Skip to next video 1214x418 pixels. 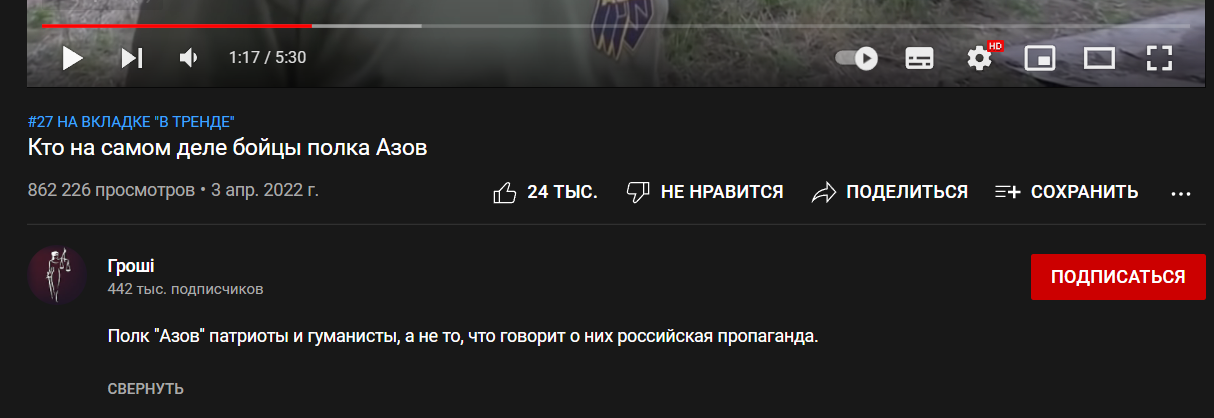[x=132, y=58]
